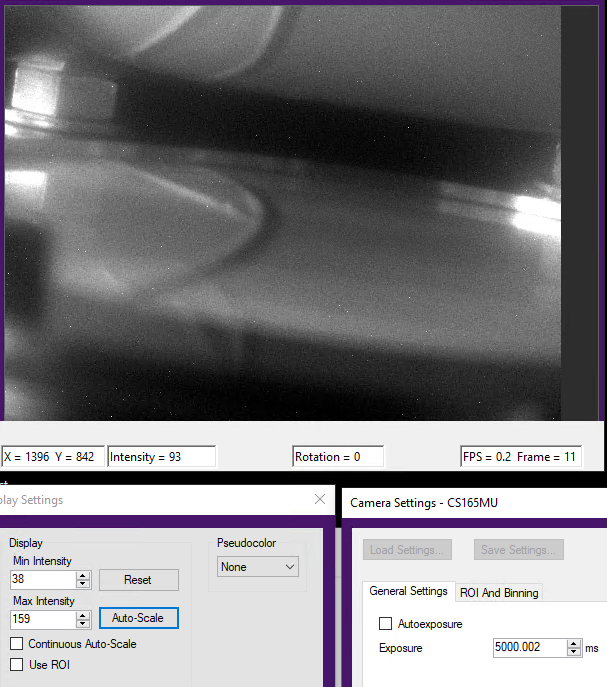Increase Min Intensity with up arrow
The width and height of the screenshot is (607, 687).
click(82, 575)
